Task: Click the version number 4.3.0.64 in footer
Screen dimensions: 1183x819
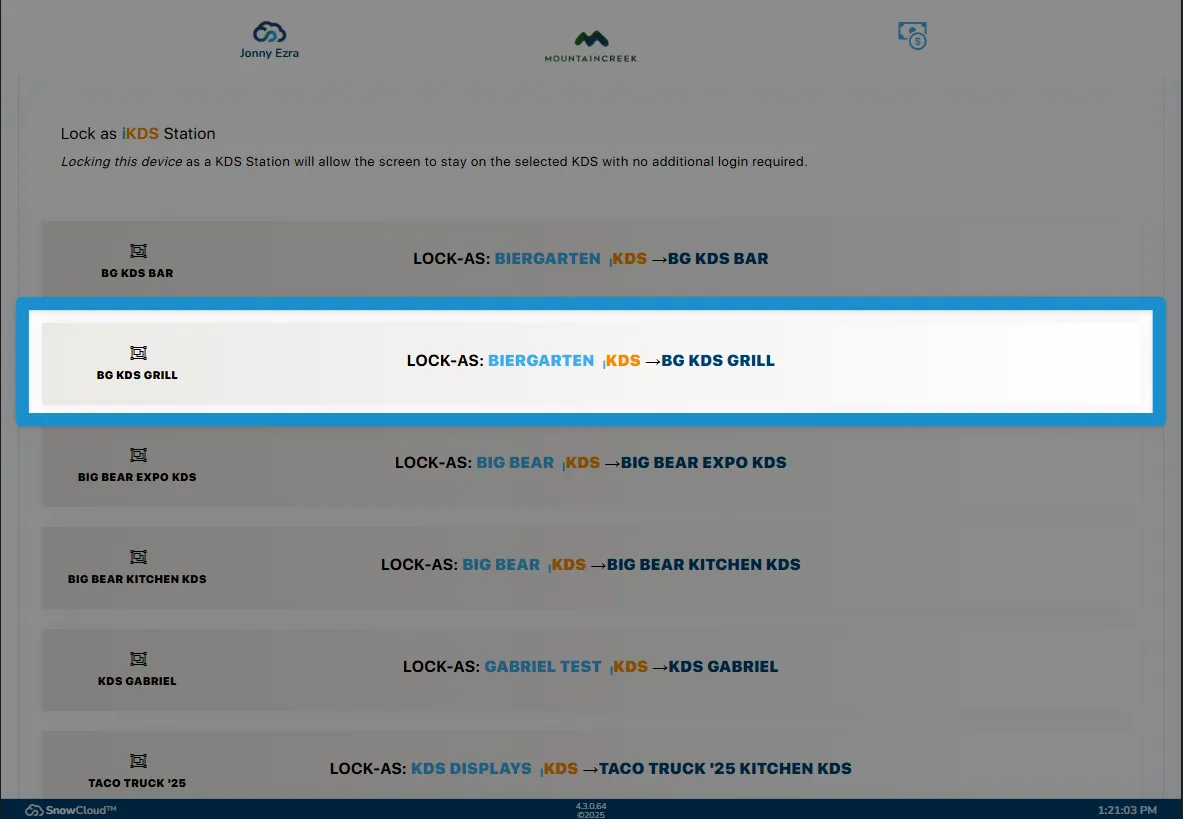Action: point(591,806)
